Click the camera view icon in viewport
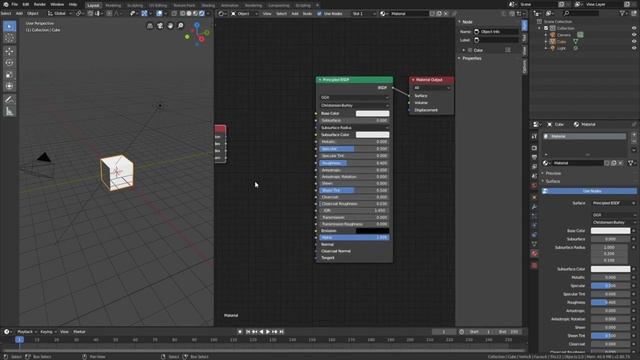Screen dimensions: 640x360 pos(160,26)
